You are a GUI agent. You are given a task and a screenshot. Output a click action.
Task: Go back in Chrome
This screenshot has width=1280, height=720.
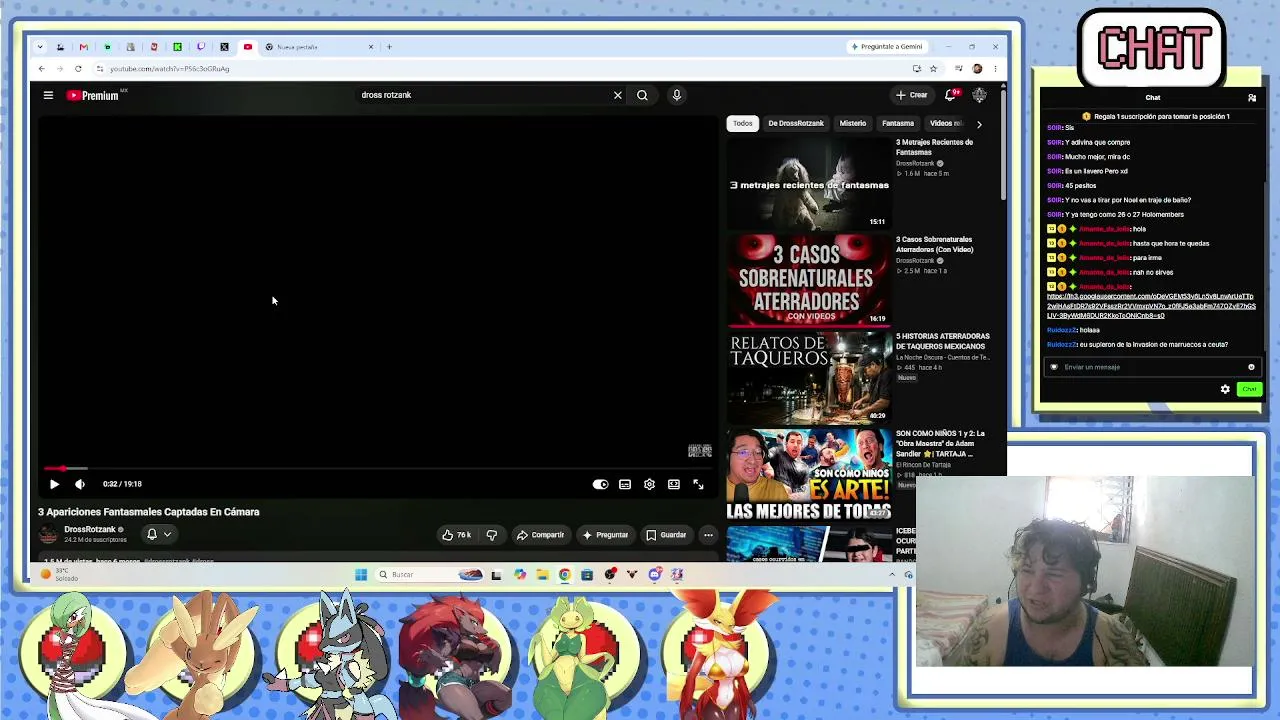click(x=41, y=69)
